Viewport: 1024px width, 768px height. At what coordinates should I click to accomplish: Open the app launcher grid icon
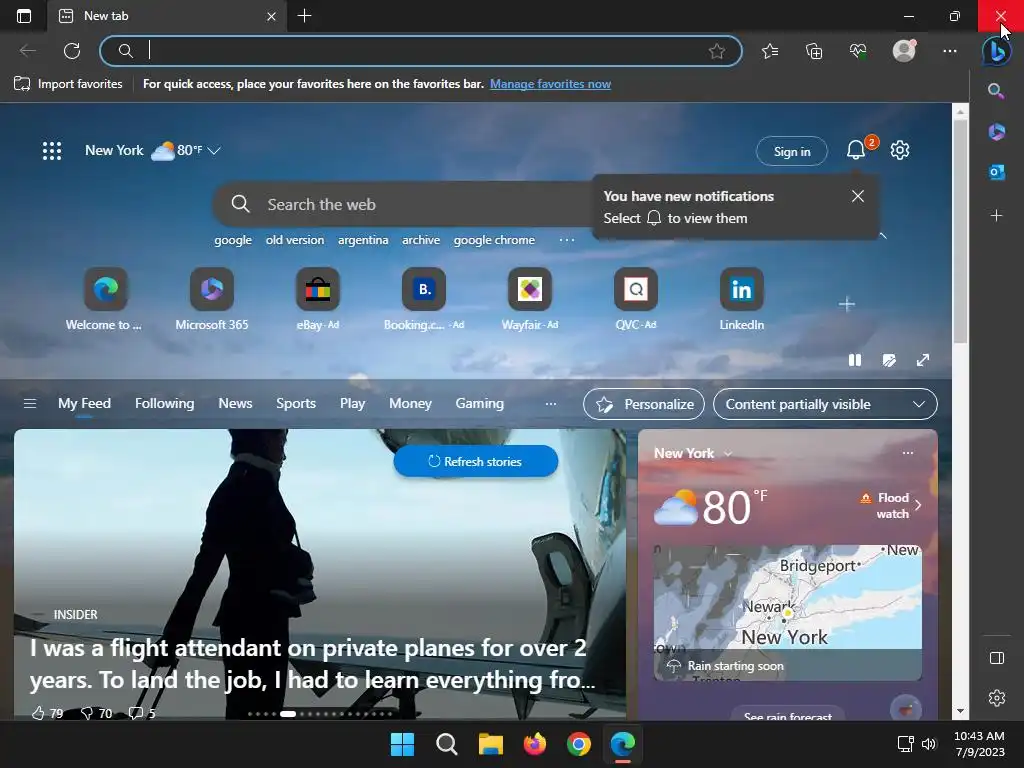pyautogui.click(x=52, y=151)
